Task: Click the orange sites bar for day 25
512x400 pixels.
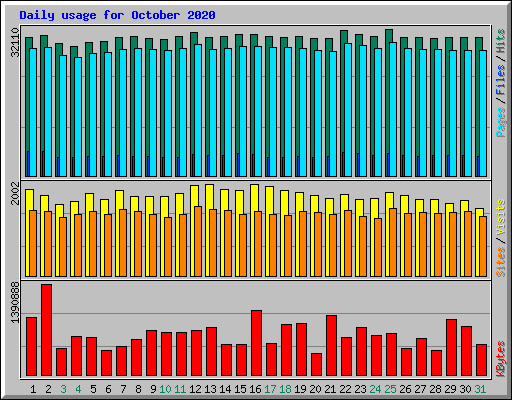Action: (x=393, y=242)
